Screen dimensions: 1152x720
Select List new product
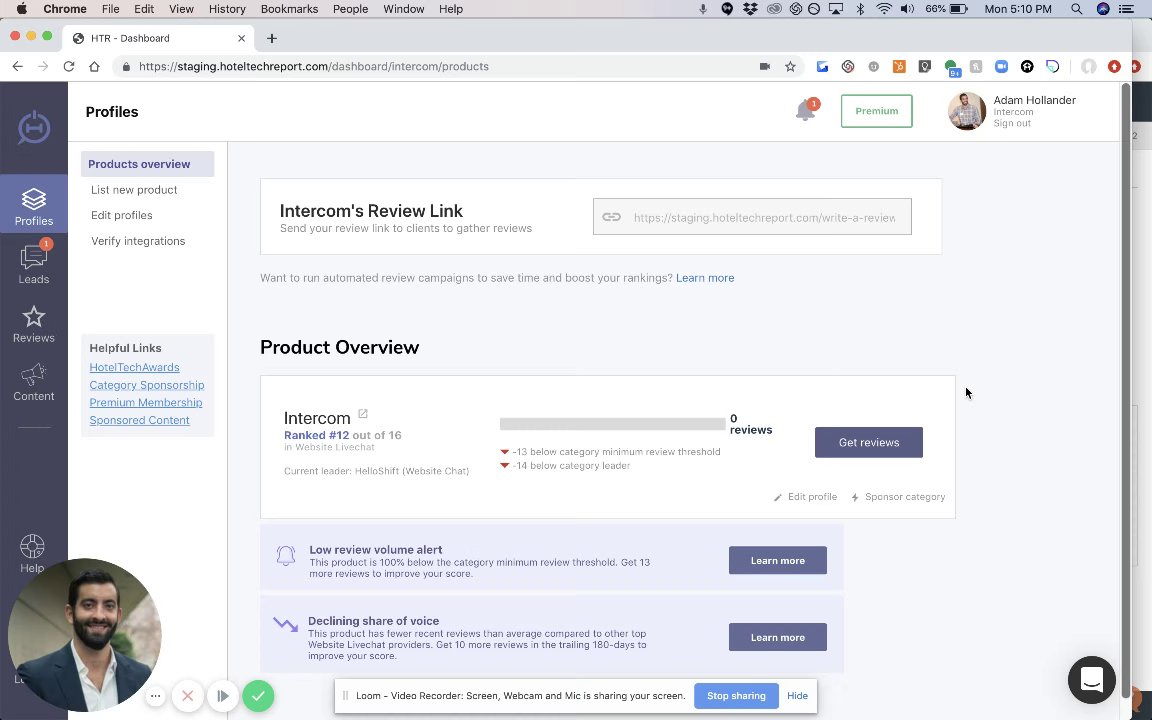click(x=134, y=190)
